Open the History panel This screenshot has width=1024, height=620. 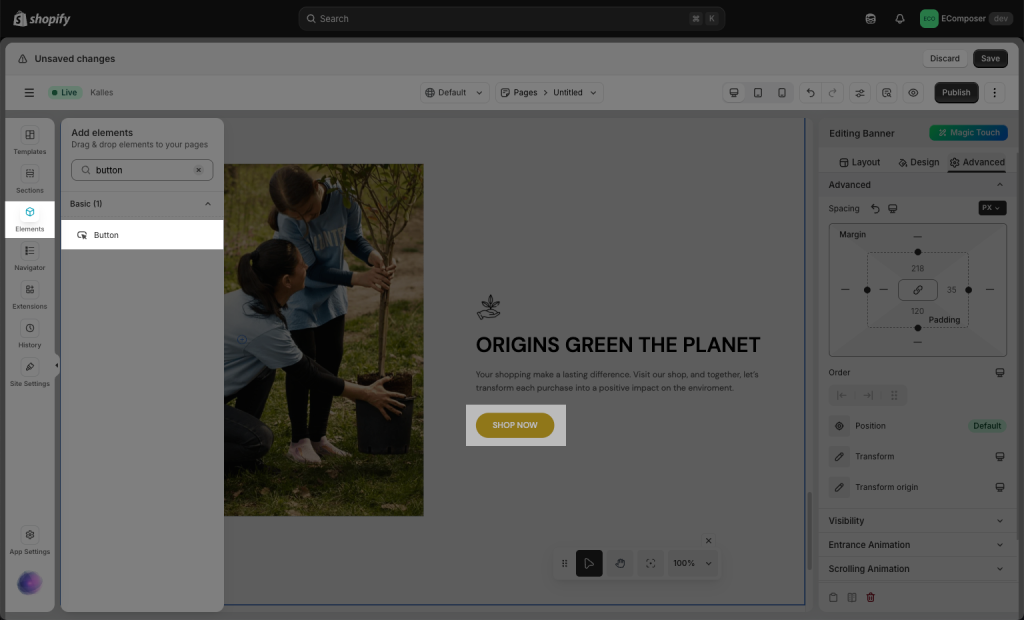tap(30, 334)
